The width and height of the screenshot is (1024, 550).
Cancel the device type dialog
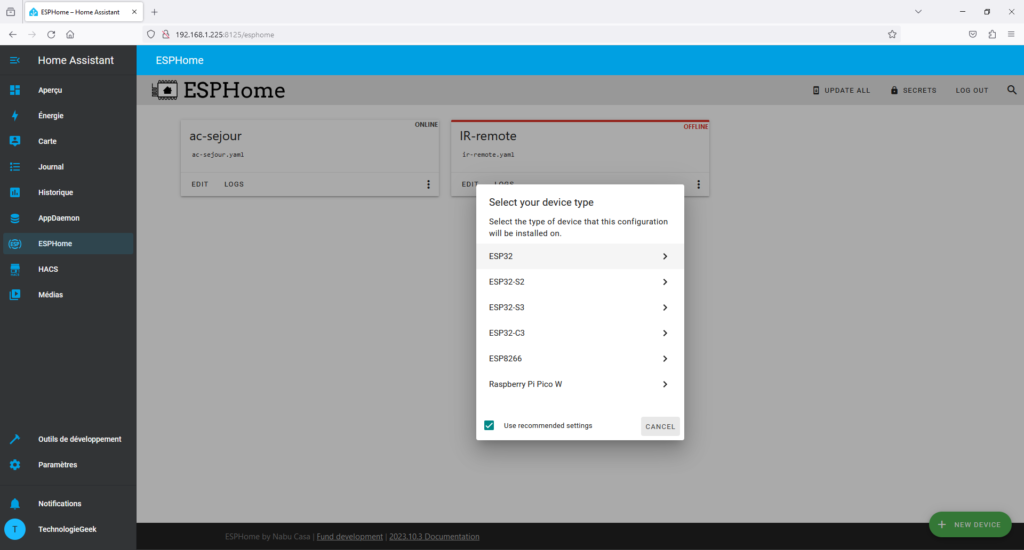point(660,427)
